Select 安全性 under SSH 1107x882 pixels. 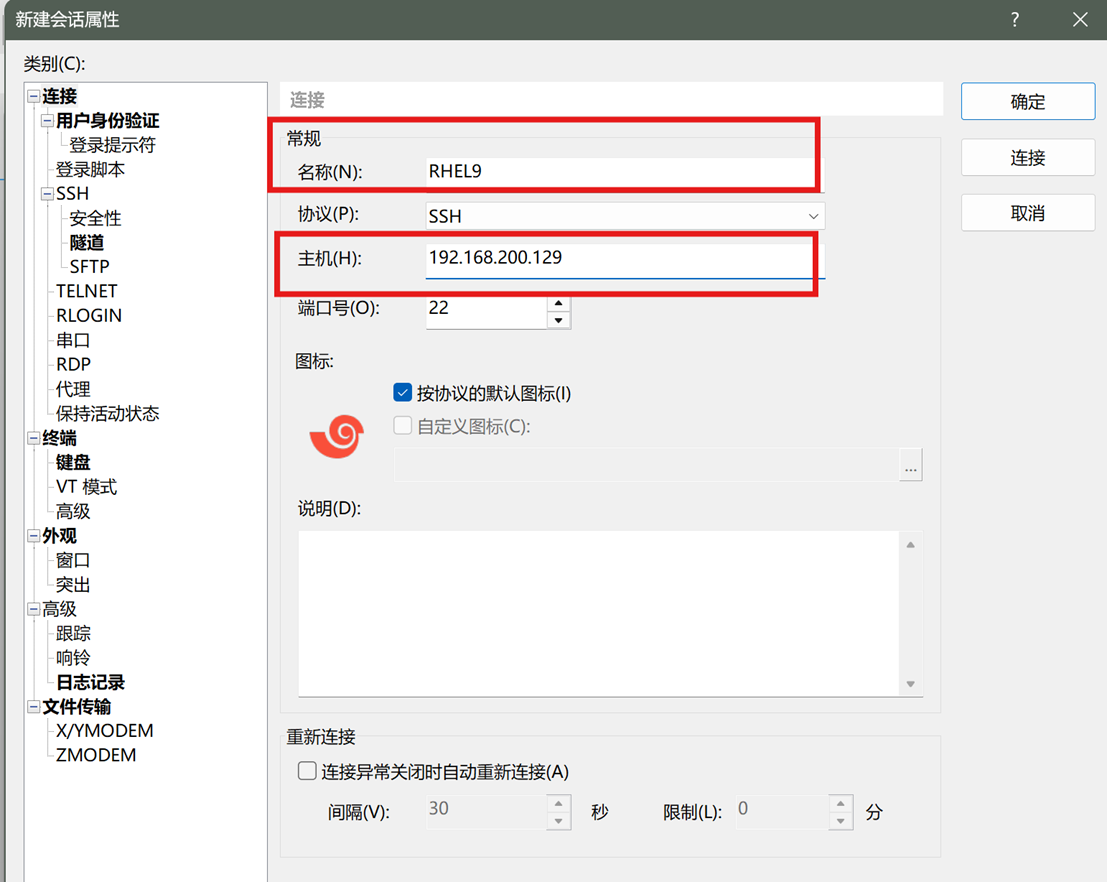click(95, 218)
